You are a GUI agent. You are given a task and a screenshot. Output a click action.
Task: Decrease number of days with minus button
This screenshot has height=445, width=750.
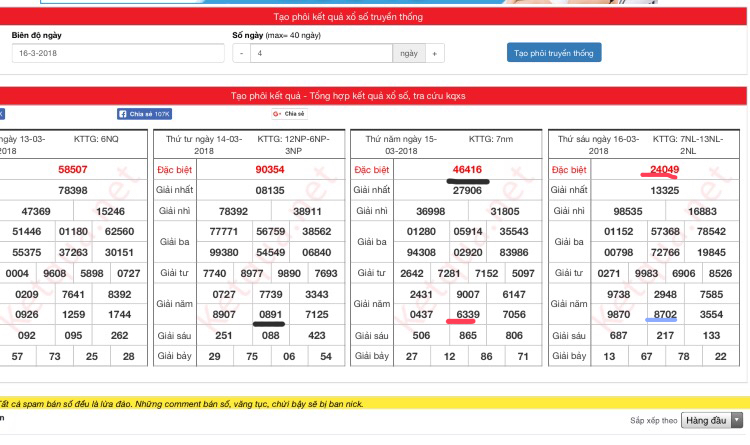coord(241,53)
